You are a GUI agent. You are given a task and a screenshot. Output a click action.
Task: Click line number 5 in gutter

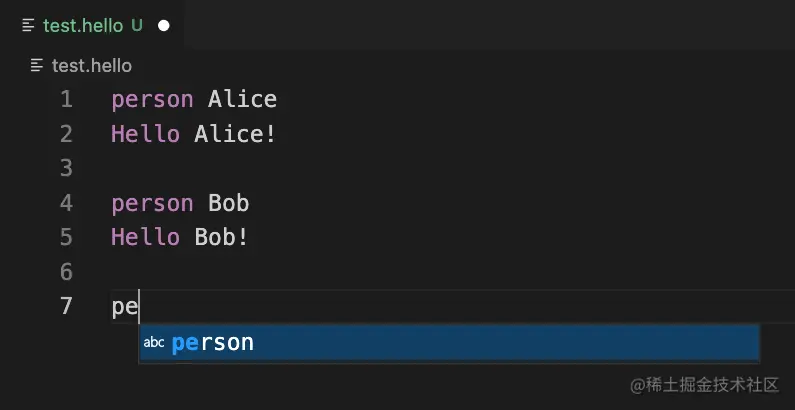pos(66,237)
